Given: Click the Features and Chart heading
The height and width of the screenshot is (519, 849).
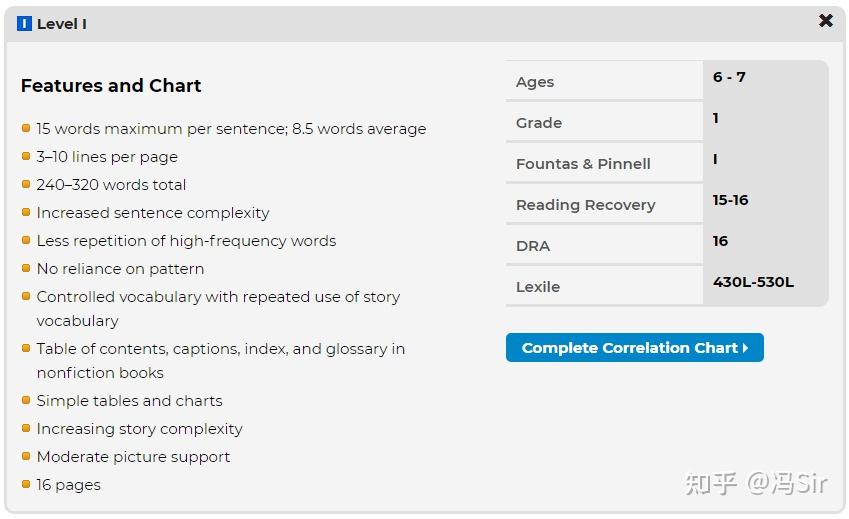Looking at the screenshot, I should [111, 86].
